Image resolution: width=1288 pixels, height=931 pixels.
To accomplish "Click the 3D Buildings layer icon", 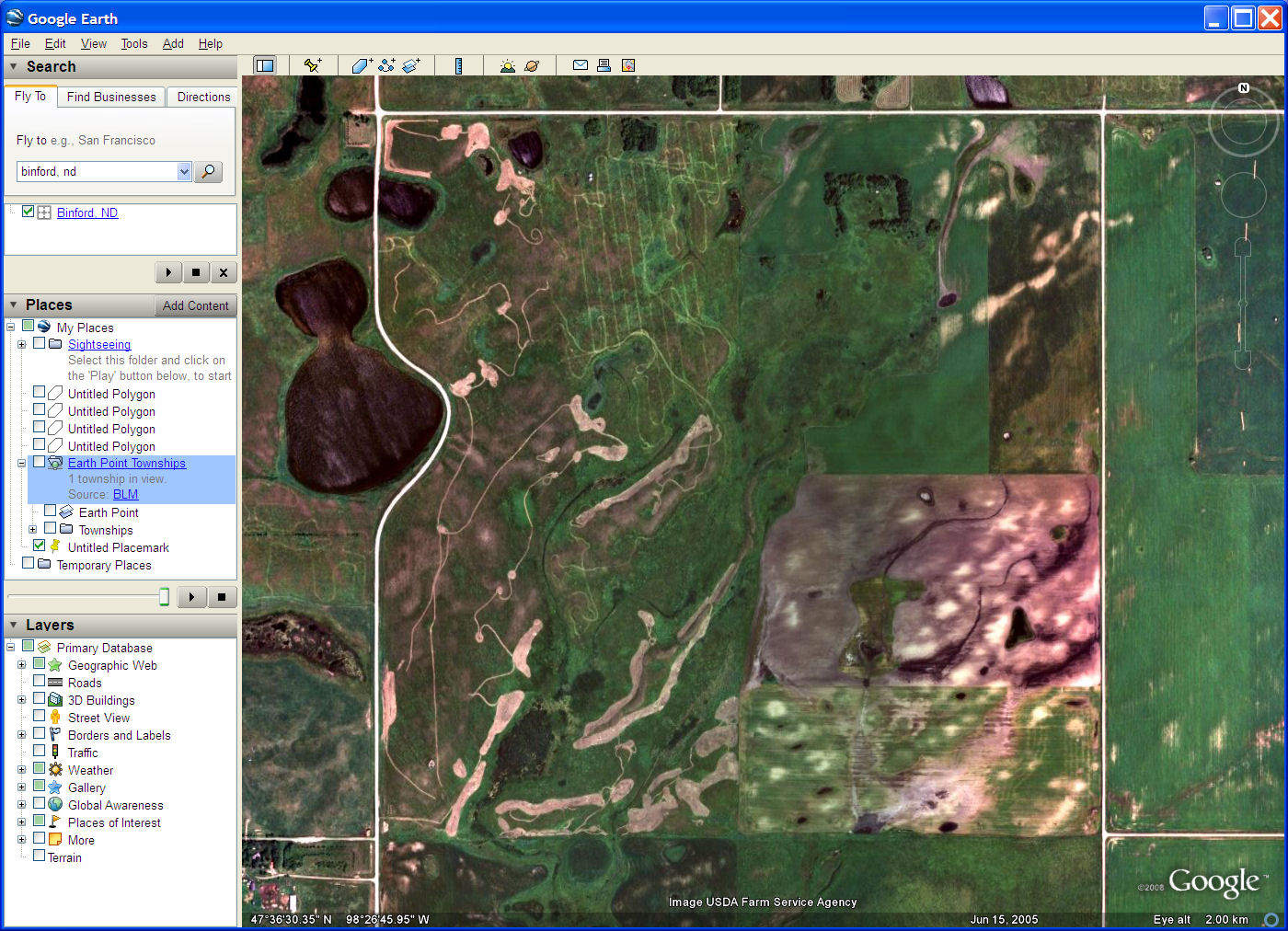I will [55, 700].
